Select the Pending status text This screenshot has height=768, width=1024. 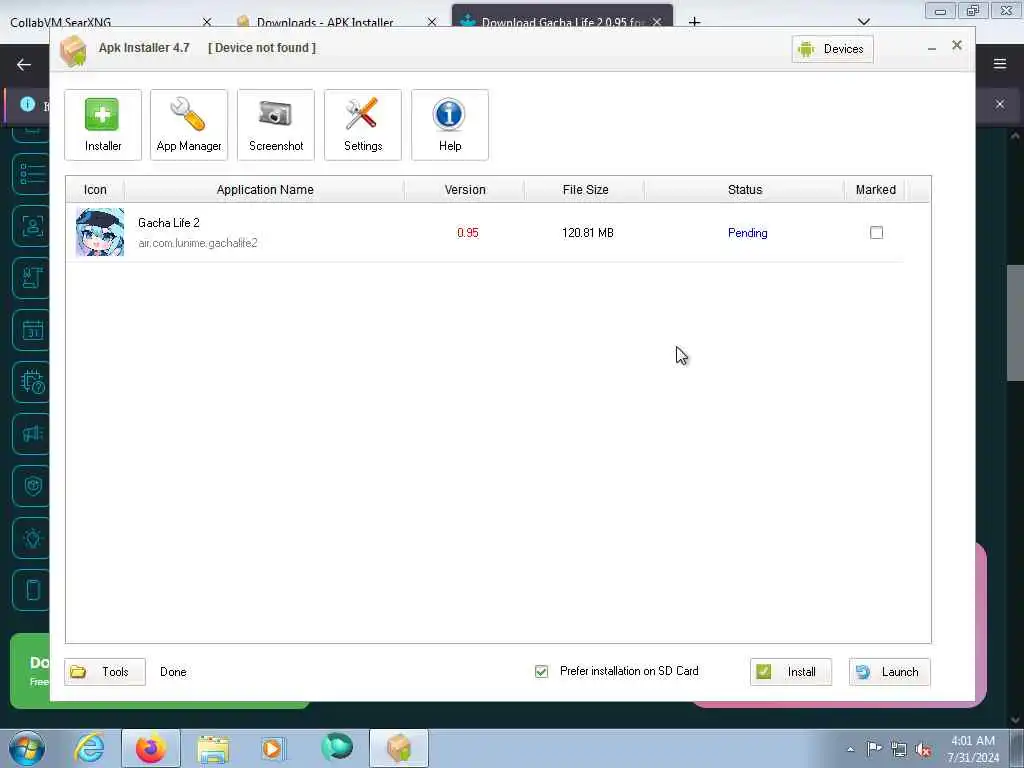tap(747, 232)
